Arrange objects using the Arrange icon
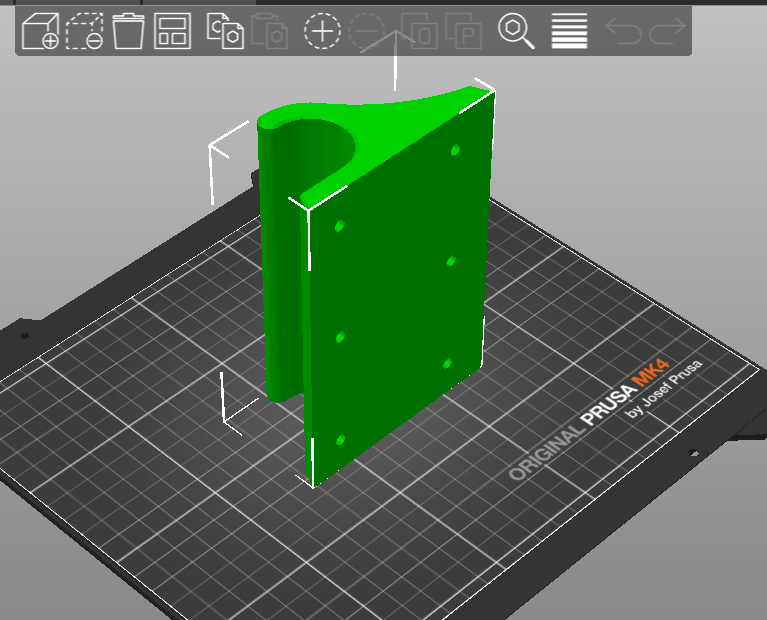Viewport: 767px width, 620px height. point(172,32)
